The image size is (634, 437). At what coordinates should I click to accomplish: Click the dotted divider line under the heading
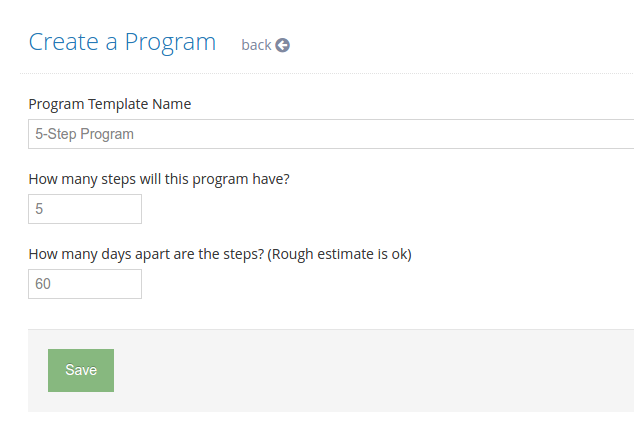click(x=327, y=74)
